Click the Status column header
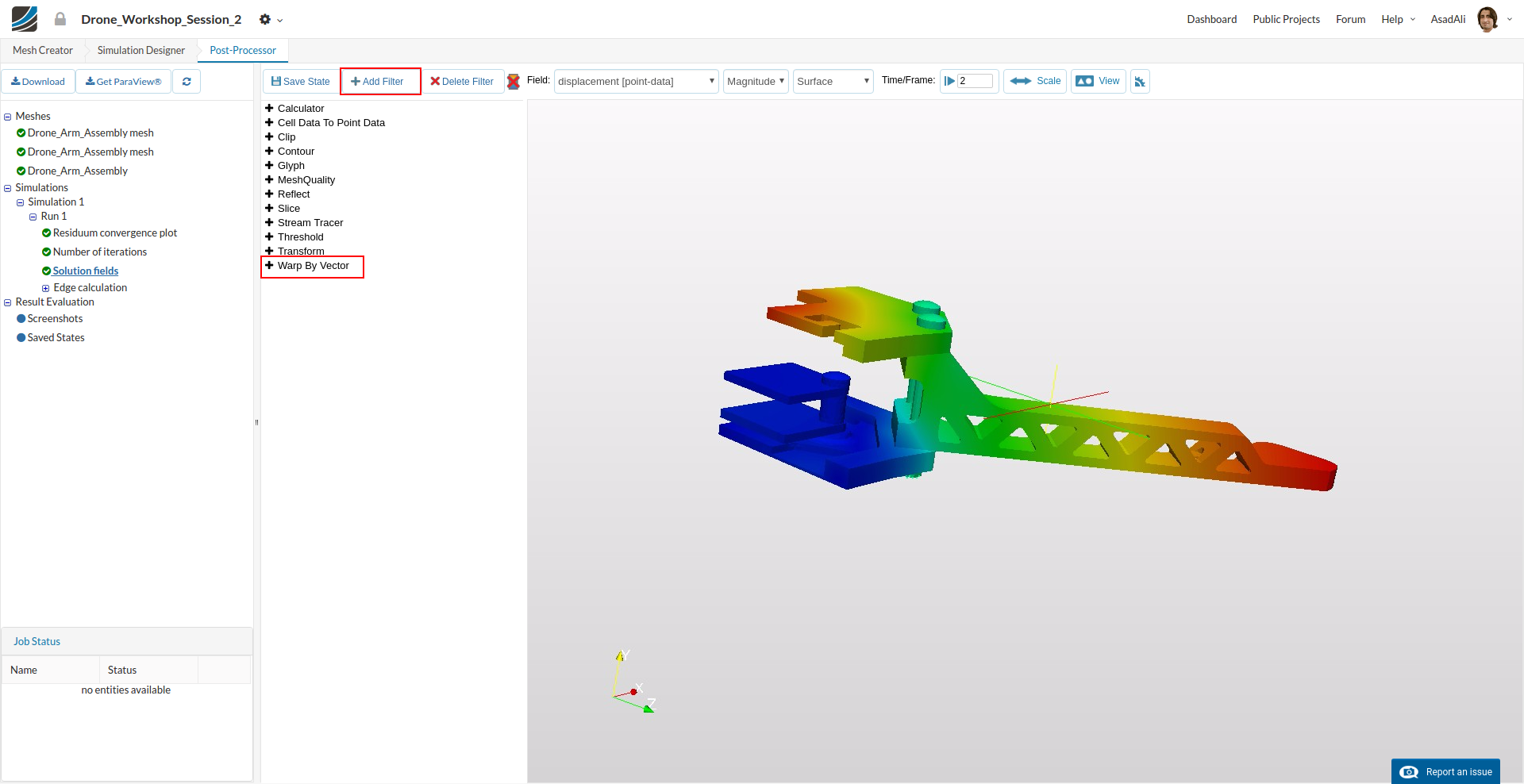The width and height of the screenshot is (1524, 784). (148, 670)
